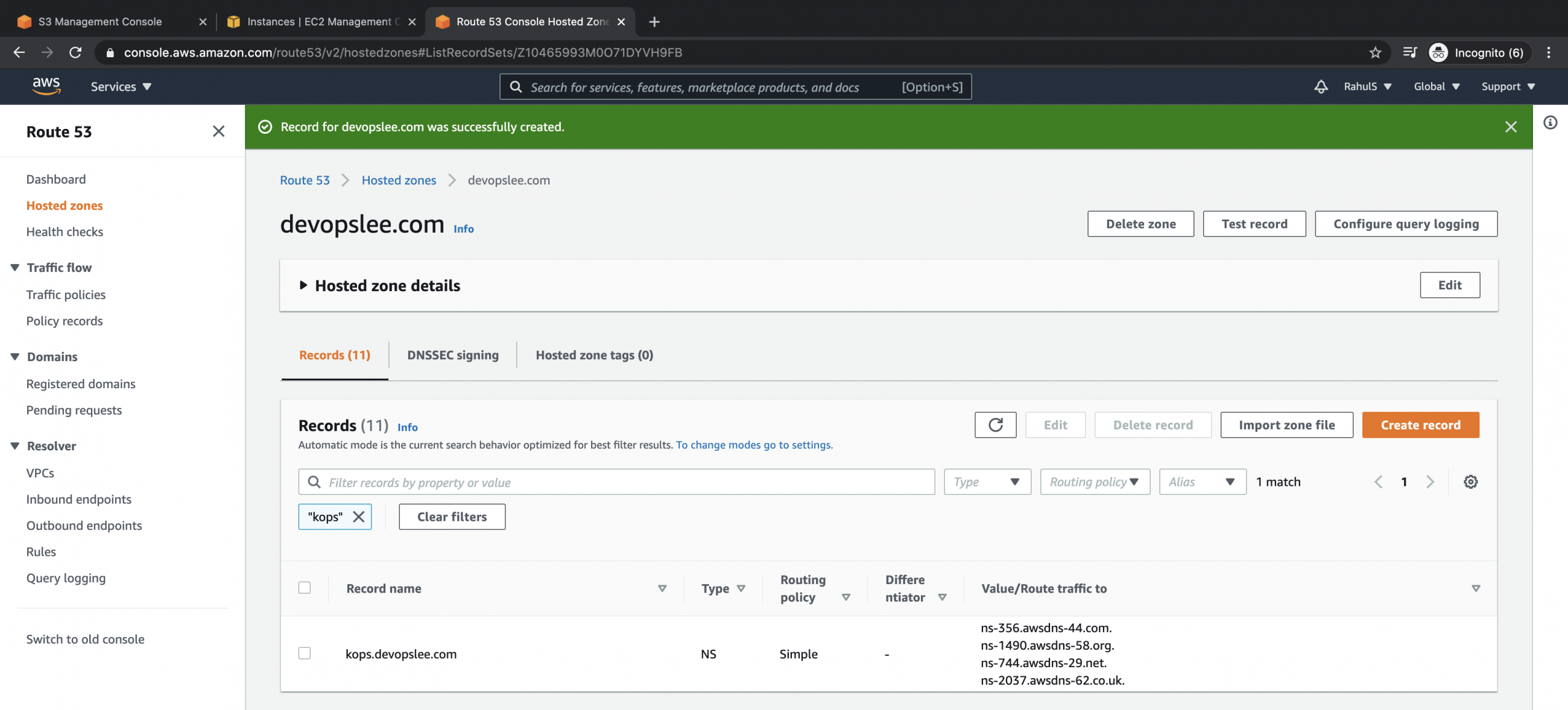Click the AWS logo to go home
1568x710 pixels.
pos(46,86)
